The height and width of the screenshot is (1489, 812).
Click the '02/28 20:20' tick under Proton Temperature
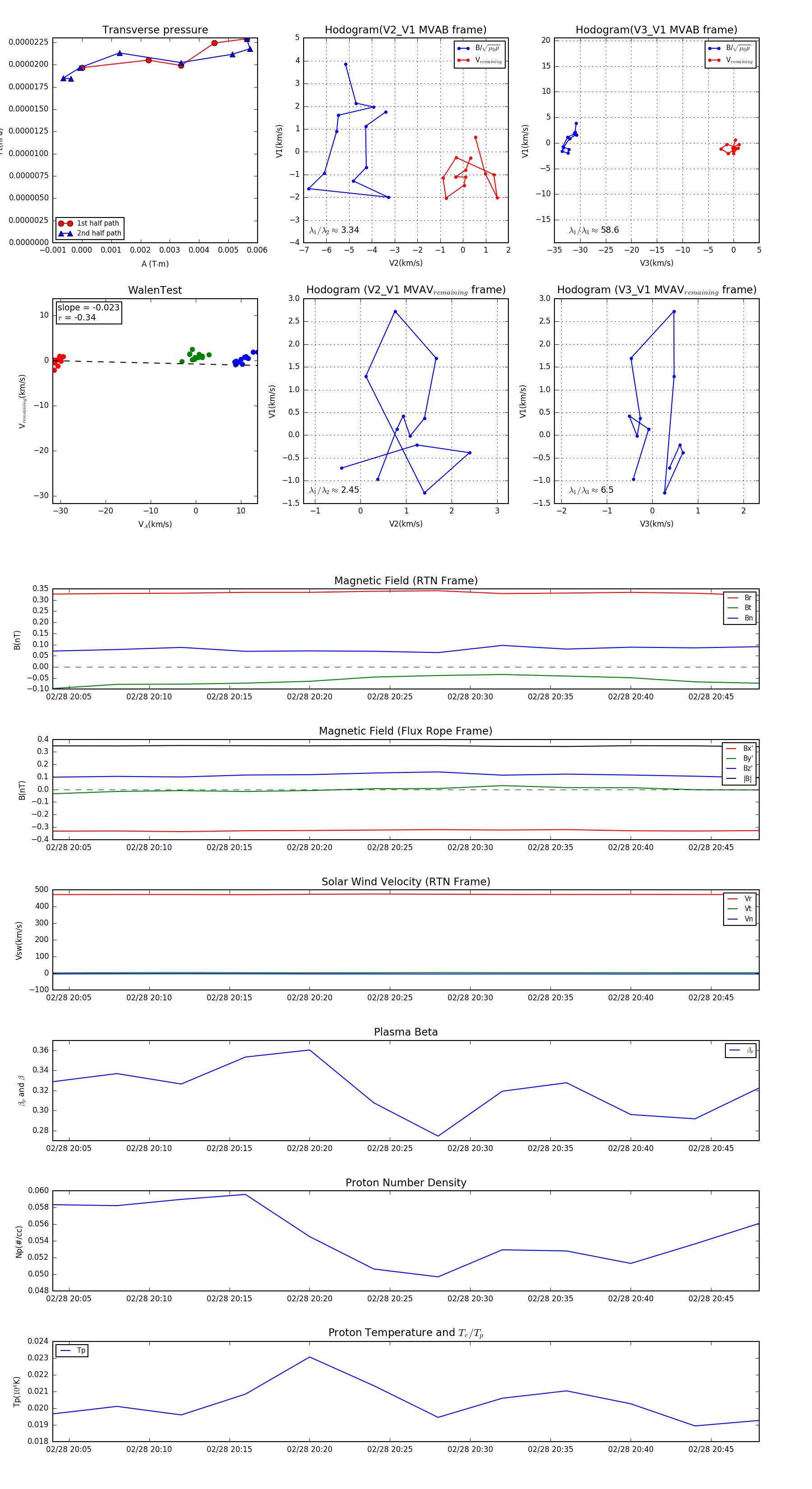(310, 1449)
